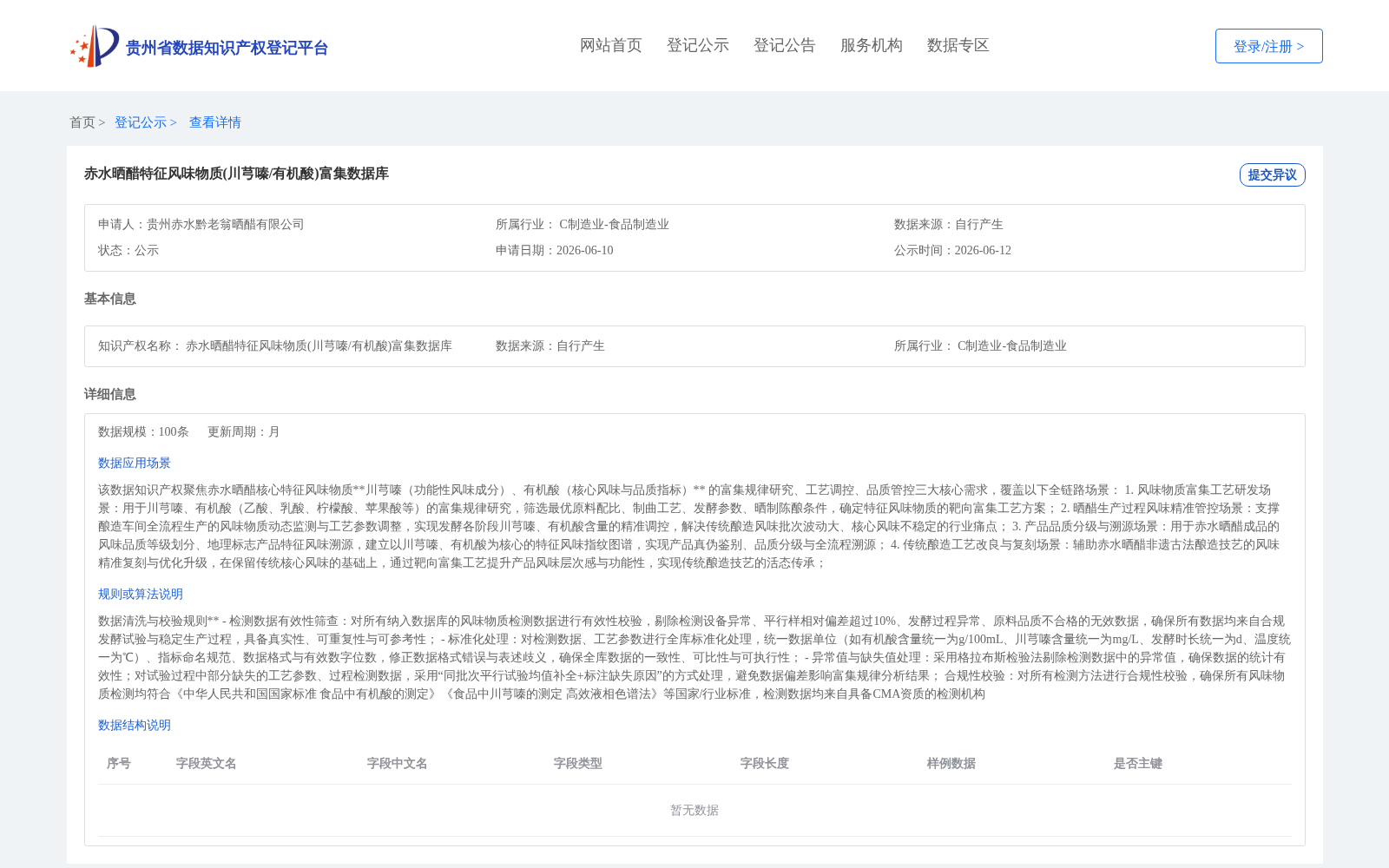Click the 字段中文名 column header
Screen dimensions: 1389x868
398,763
